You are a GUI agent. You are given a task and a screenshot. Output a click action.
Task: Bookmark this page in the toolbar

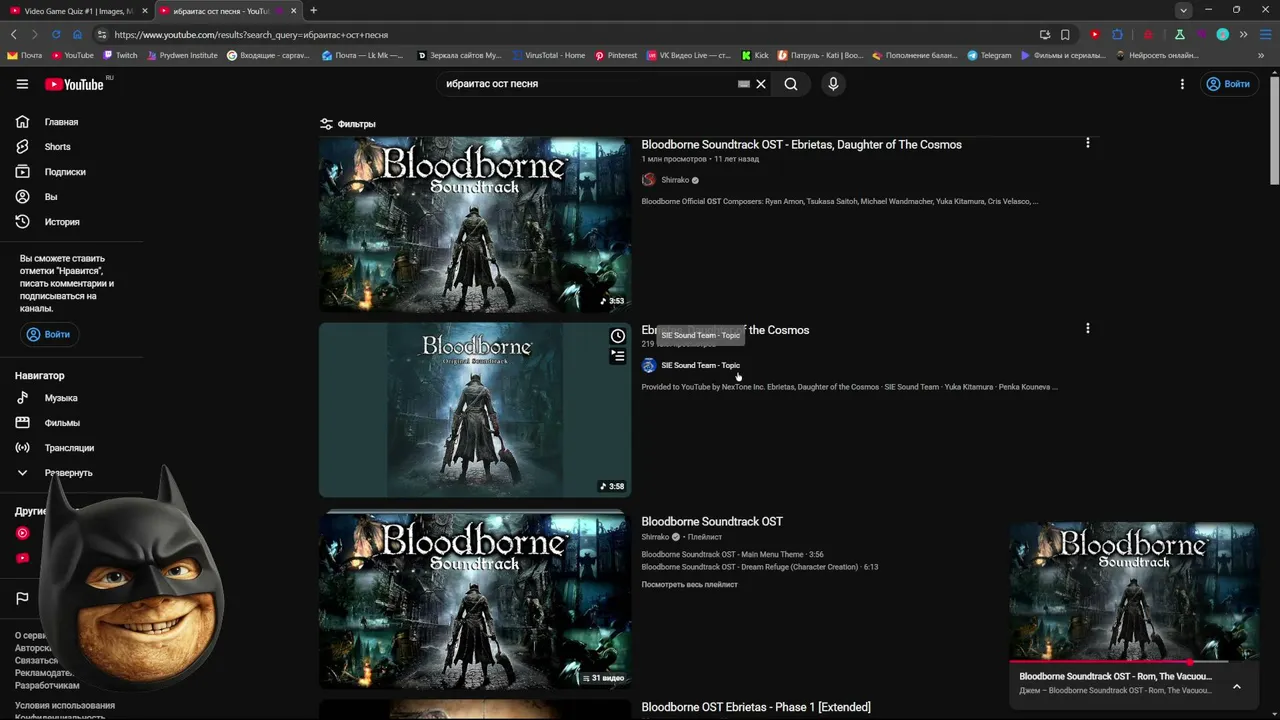click(1065, 35)
